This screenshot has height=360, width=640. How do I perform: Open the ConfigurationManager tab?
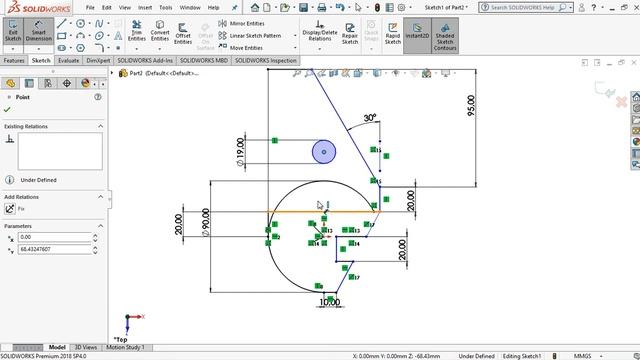point(48,83)
